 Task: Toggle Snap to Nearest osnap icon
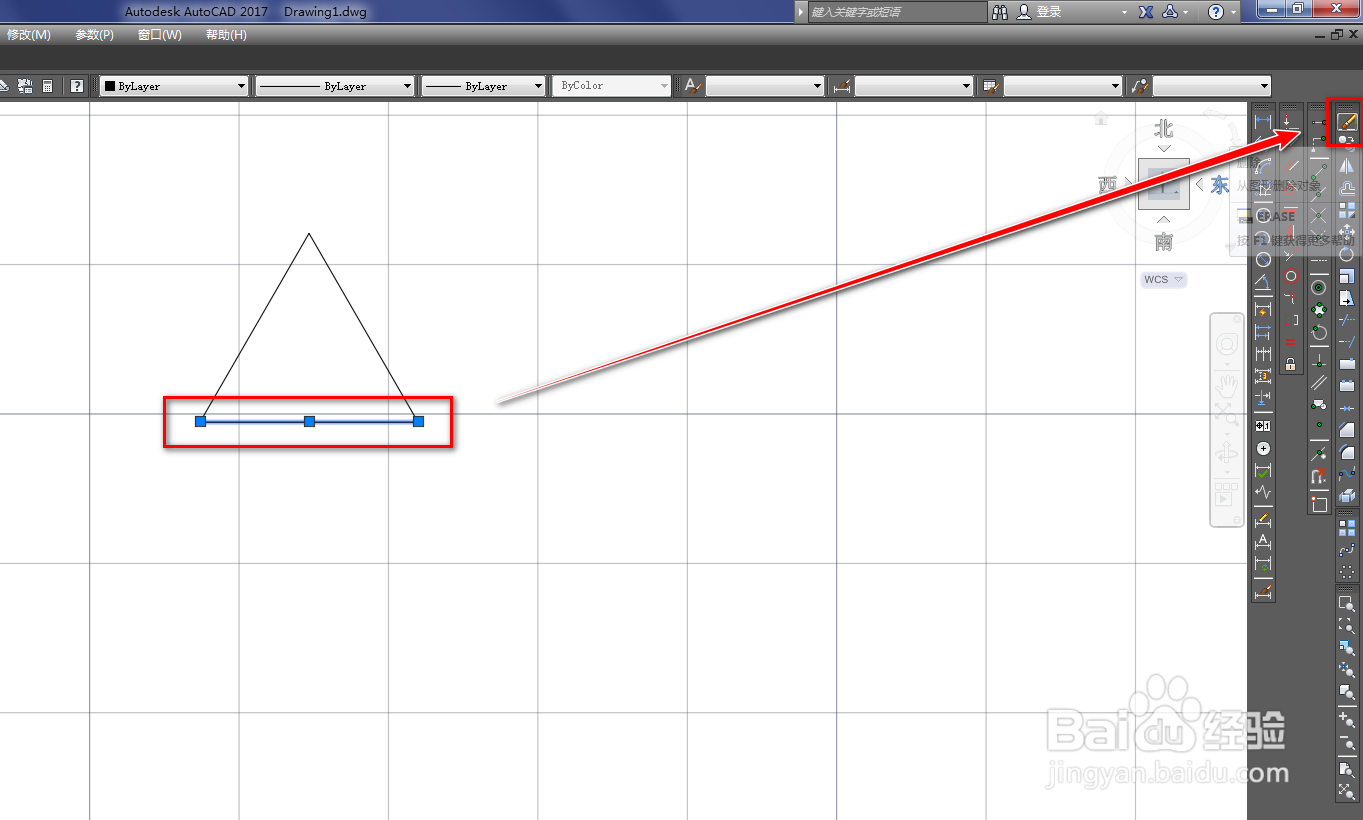[1319, 453]
